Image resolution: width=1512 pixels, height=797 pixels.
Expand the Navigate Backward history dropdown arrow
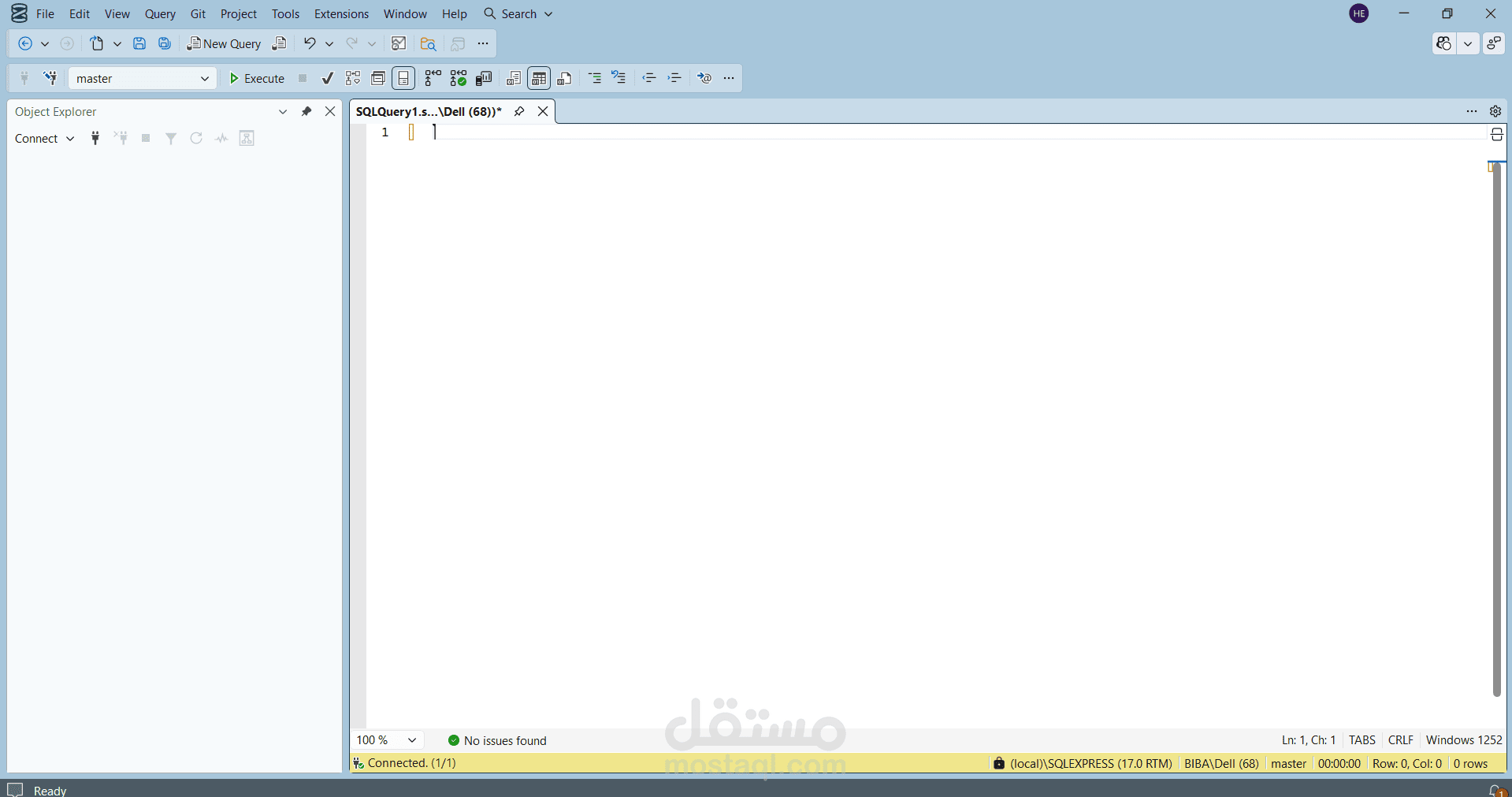pyautogui.click(x=45, y=44)
